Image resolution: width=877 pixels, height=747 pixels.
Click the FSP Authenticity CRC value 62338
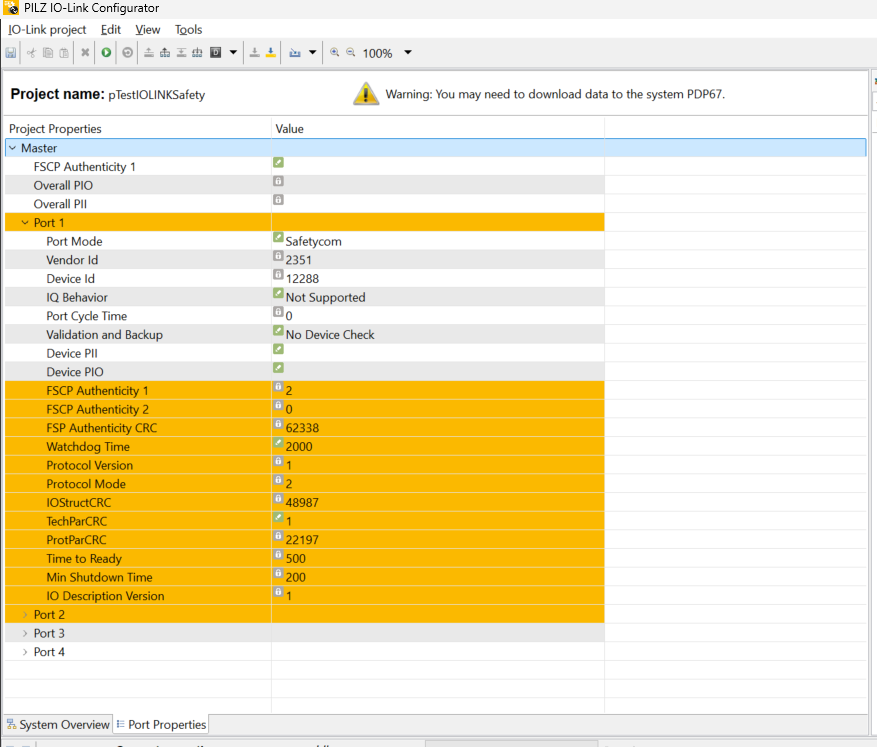click(x=302, y=428)
